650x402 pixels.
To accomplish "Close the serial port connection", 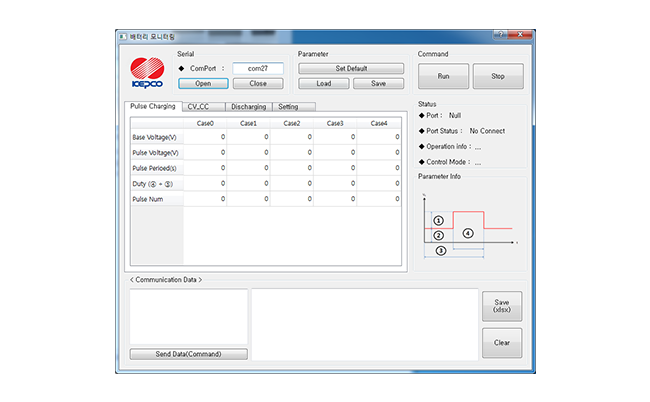I will (258, 84).
